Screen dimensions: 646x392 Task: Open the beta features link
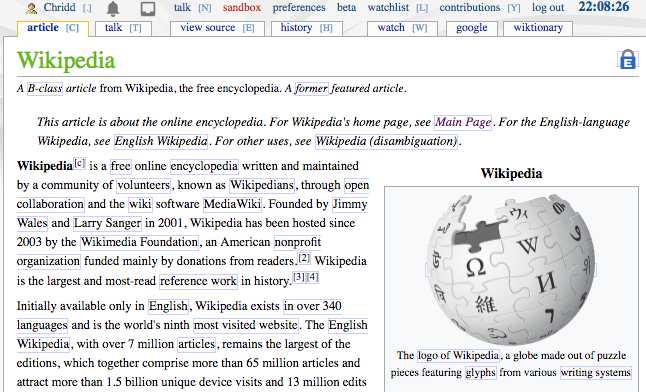346,7
